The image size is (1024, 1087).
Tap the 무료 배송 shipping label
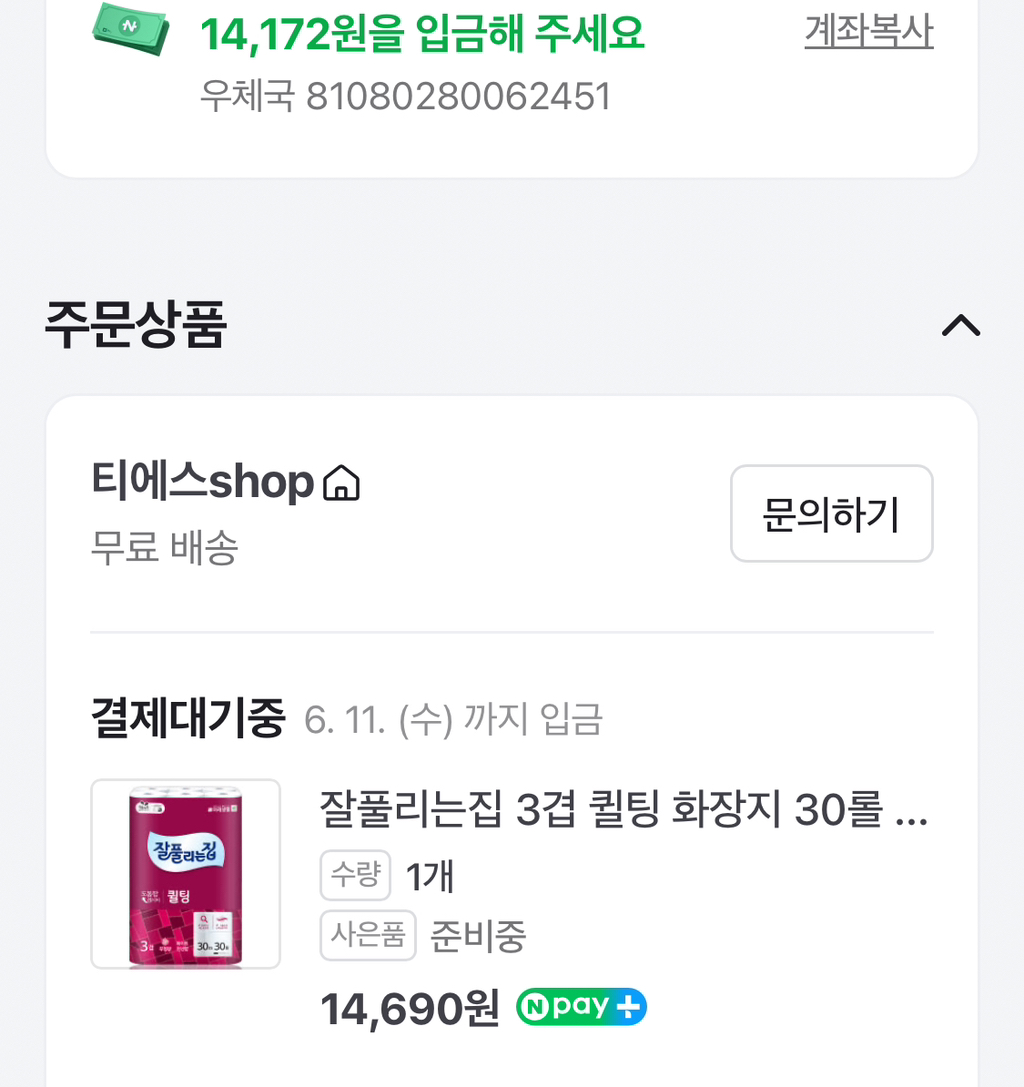(x=164, y=548)
